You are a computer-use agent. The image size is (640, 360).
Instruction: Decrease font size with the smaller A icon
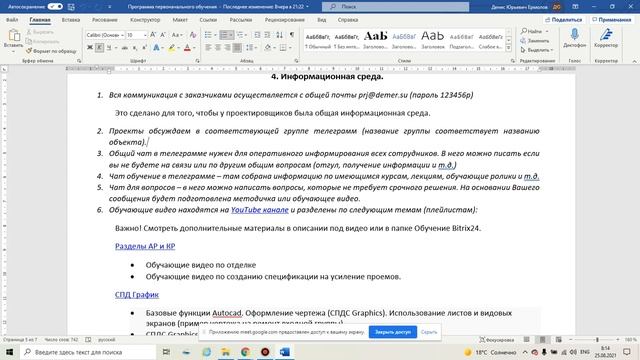[x=163, y=35]
